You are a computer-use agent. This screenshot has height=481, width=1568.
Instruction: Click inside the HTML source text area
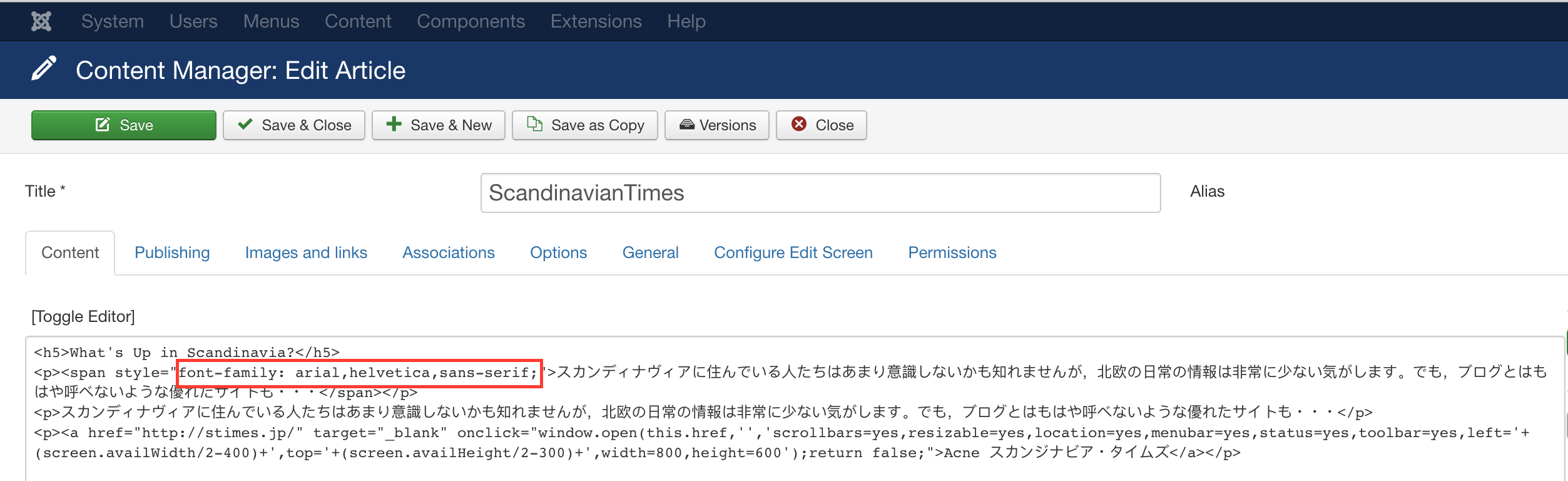(x=751, y=467)
